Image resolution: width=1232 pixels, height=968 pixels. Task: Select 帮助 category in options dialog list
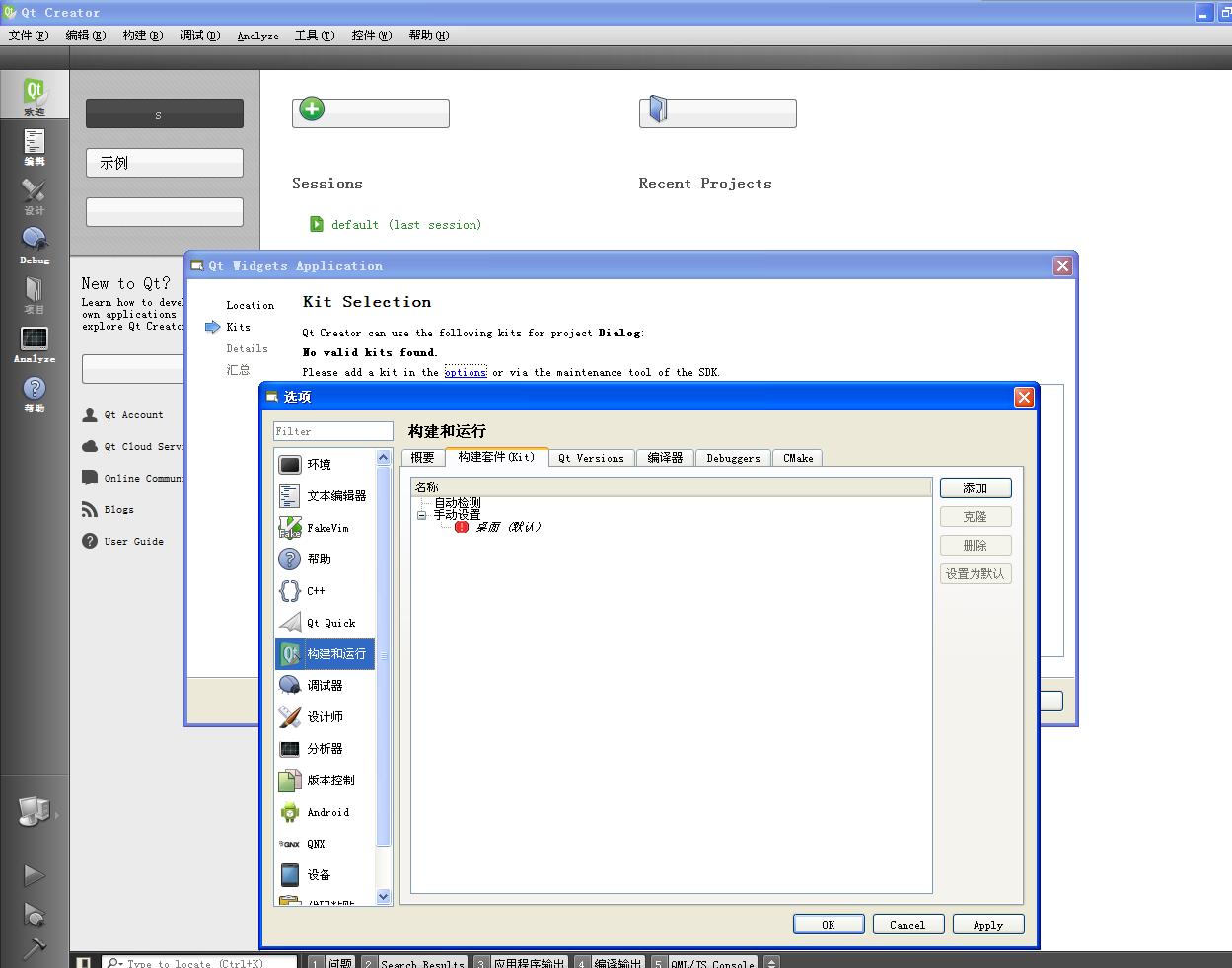point(325,558)
